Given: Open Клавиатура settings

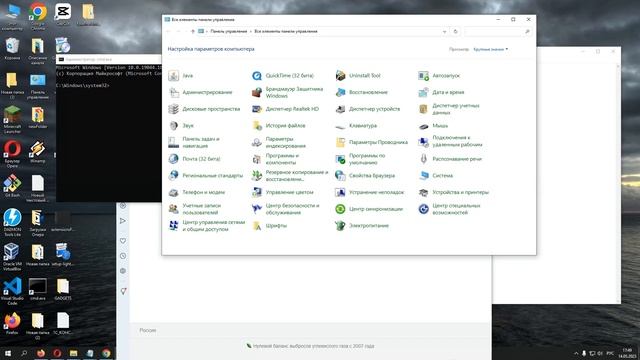Looking at the screenshot, I should coord(356,126).
